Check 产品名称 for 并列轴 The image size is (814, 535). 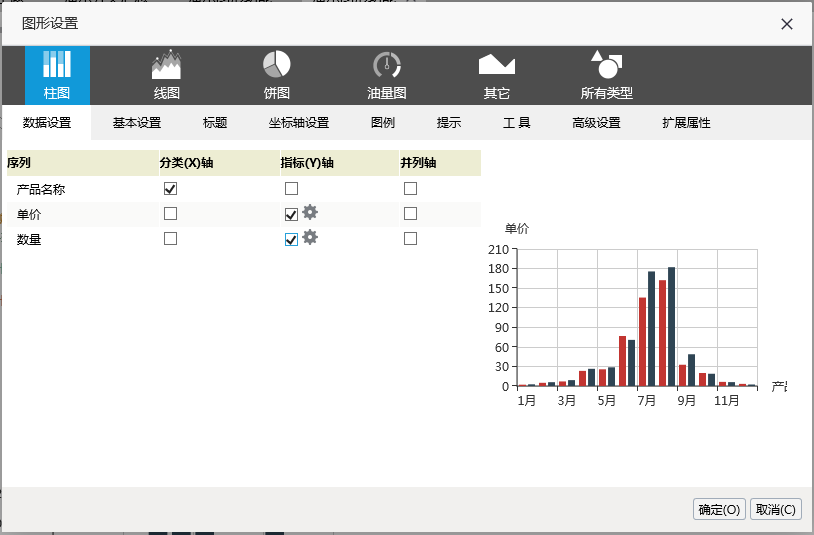point(410,188)
